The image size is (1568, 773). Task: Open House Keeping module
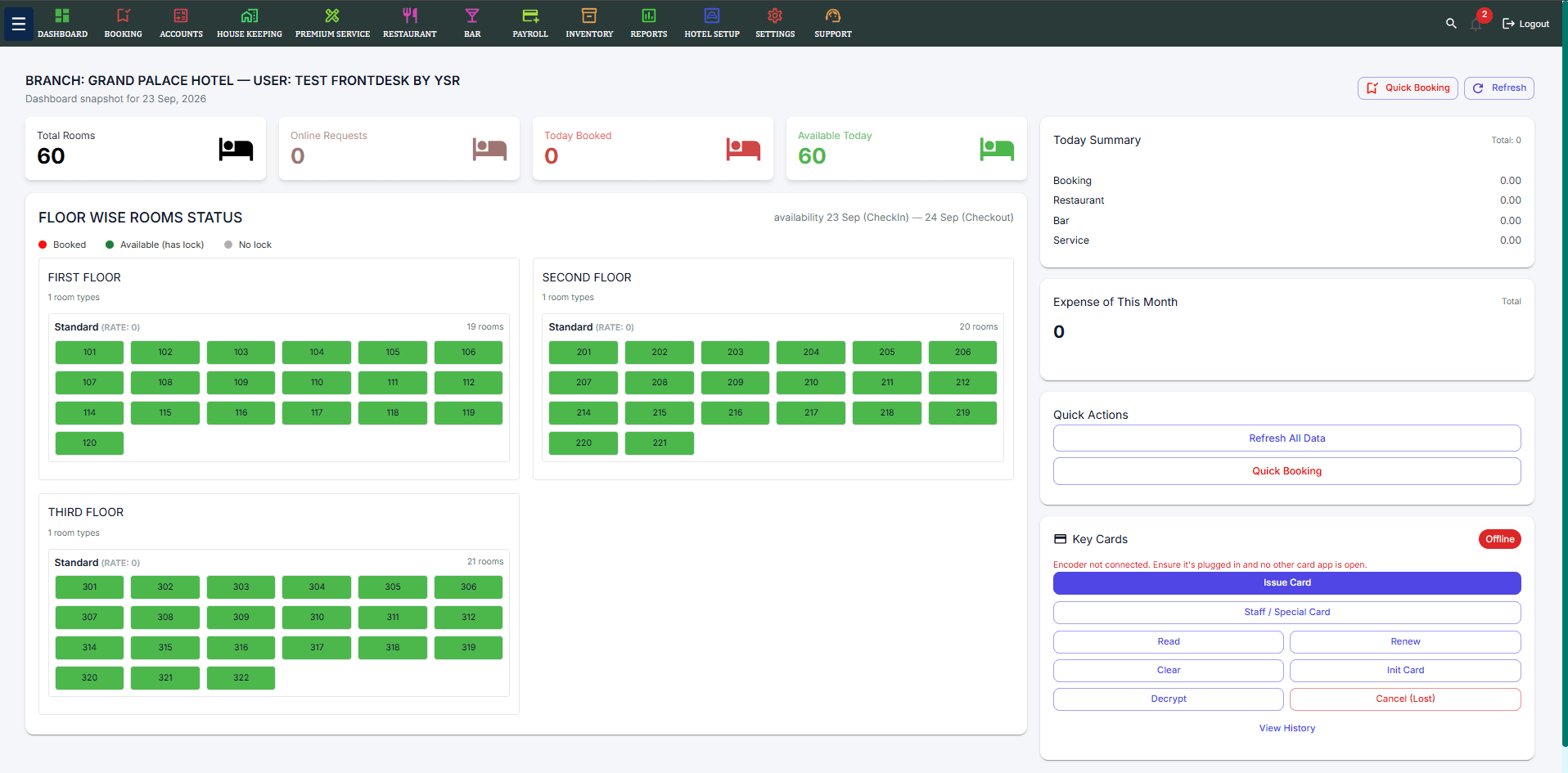[x=250, y=24]
